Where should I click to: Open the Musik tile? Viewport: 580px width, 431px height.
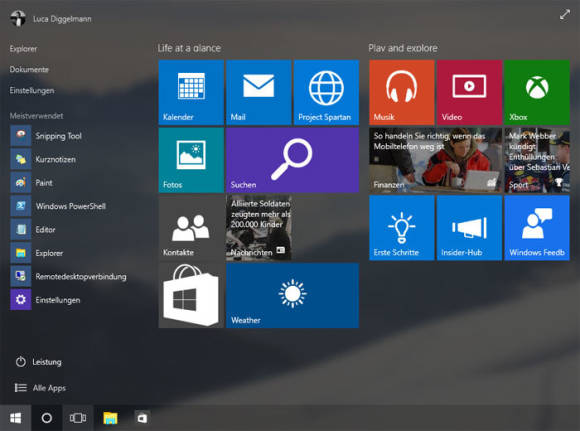tap(402, 92)
